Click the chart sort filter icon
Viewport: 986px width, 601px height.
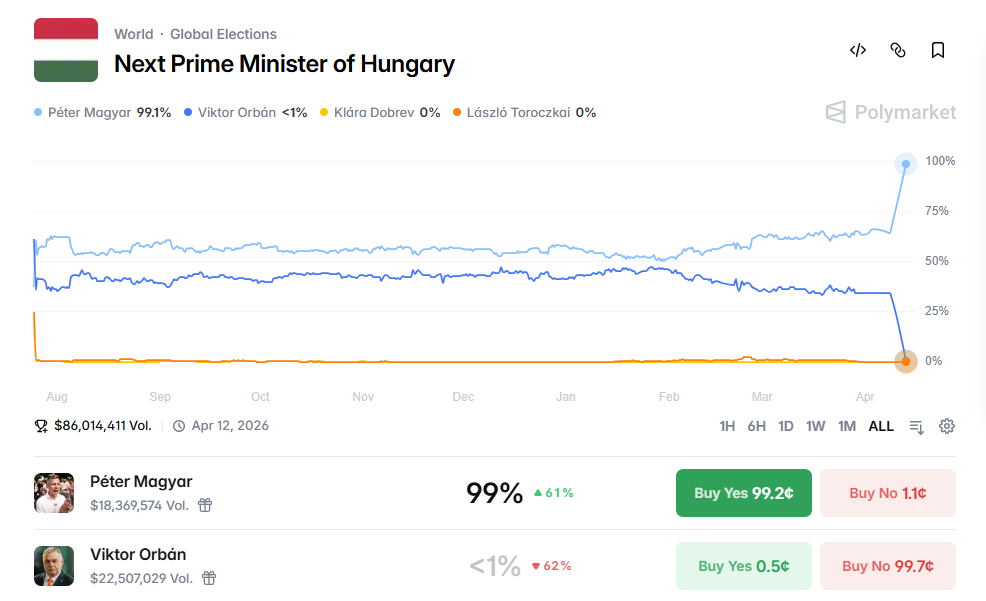pos(916,426)
